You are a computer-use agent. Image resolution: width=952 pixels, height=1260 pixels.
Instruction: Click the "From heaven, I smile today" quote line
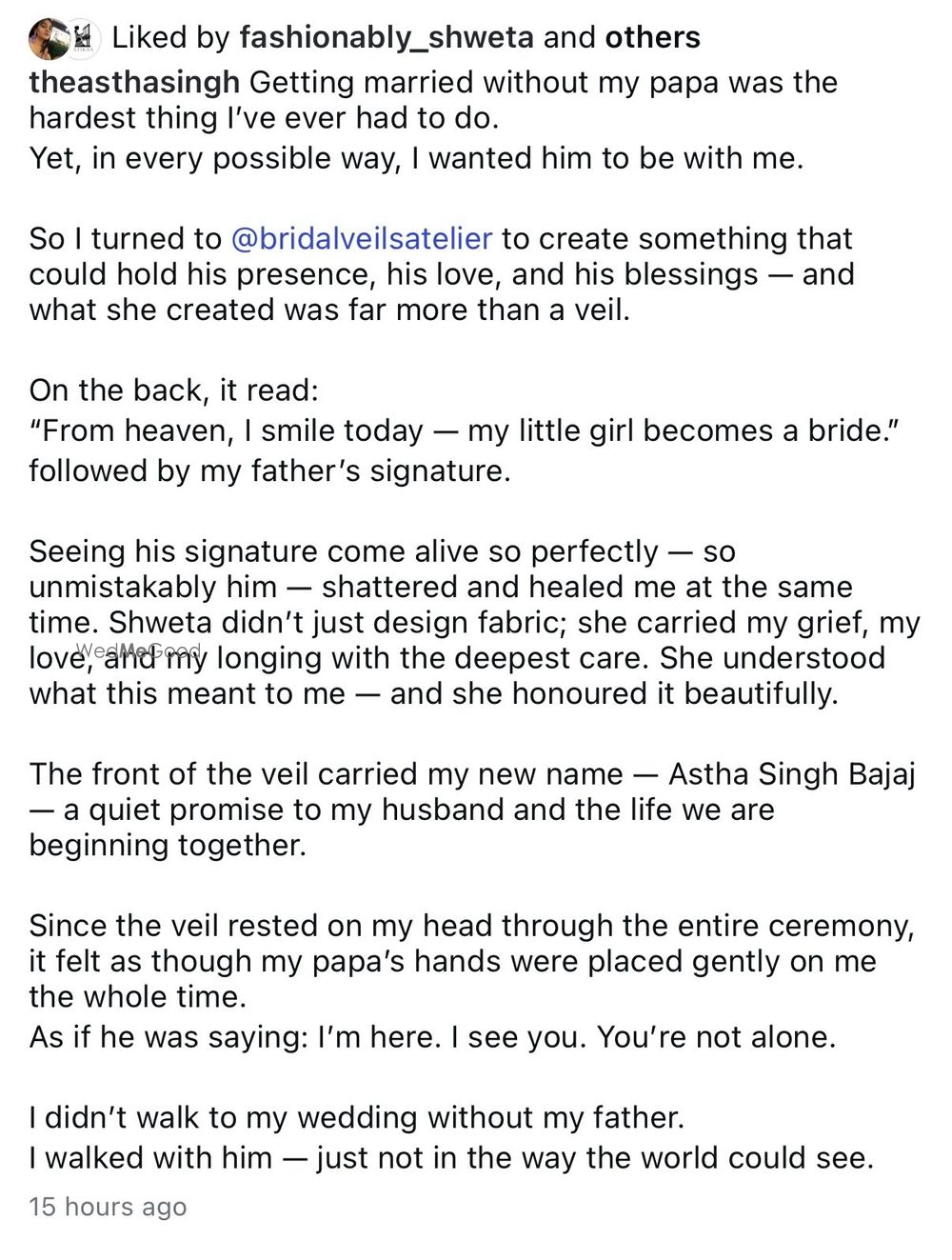pos(465,430)
